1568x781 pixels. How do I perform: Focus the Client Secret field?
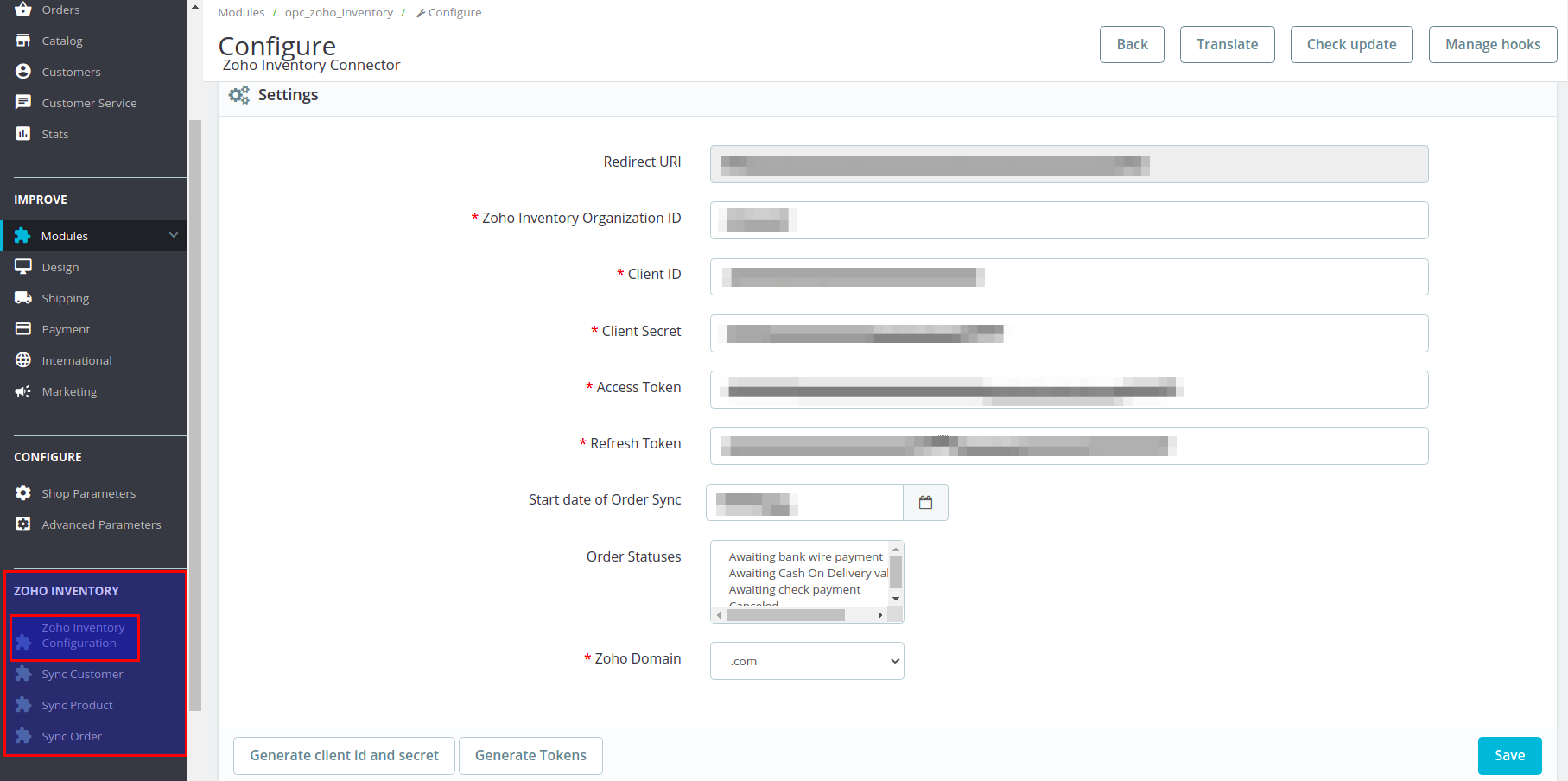tap(1069, 333)
